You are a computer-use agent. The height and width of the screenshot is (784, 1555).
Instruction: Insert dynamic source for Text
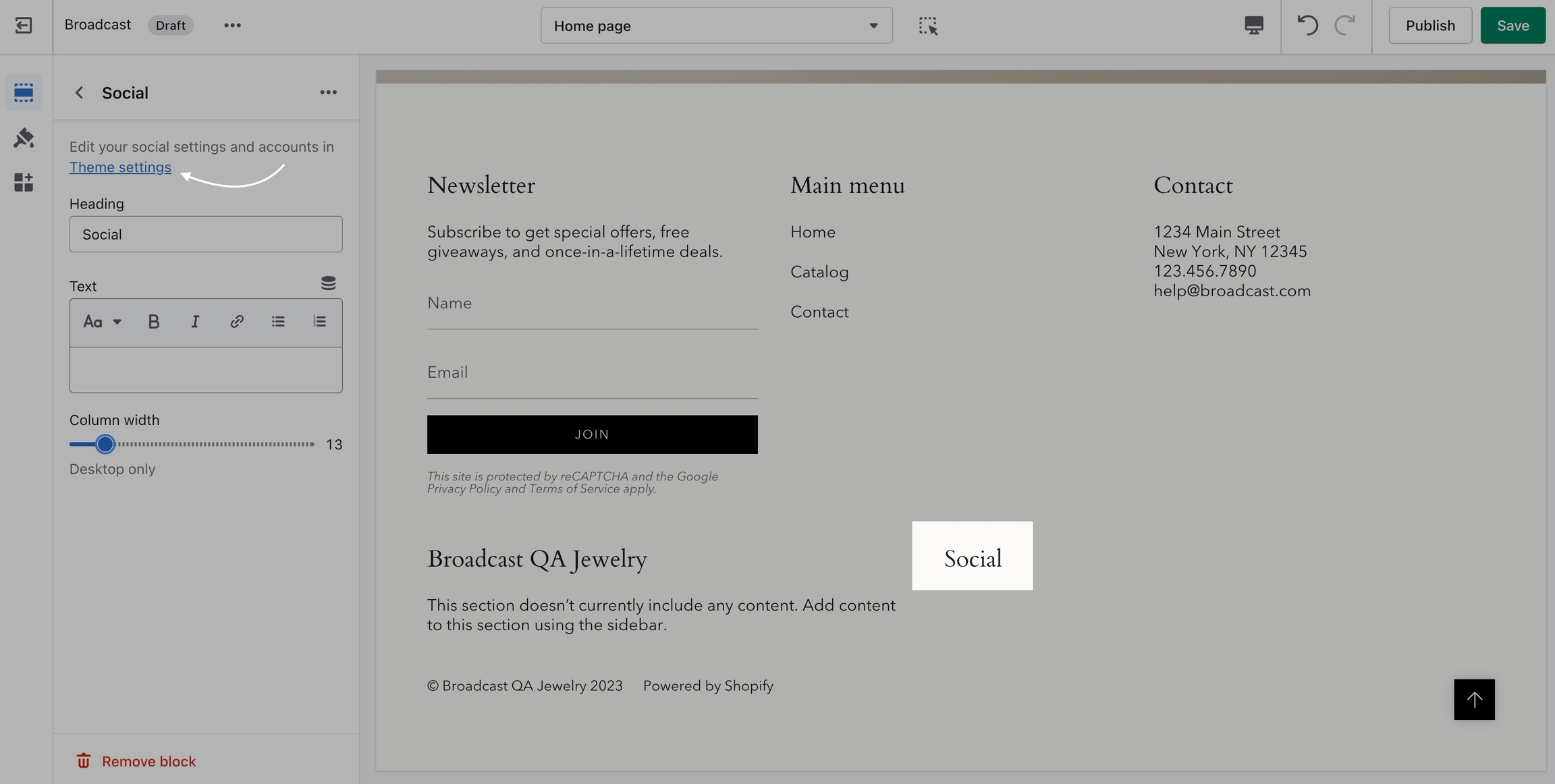[x=328, y=283]
